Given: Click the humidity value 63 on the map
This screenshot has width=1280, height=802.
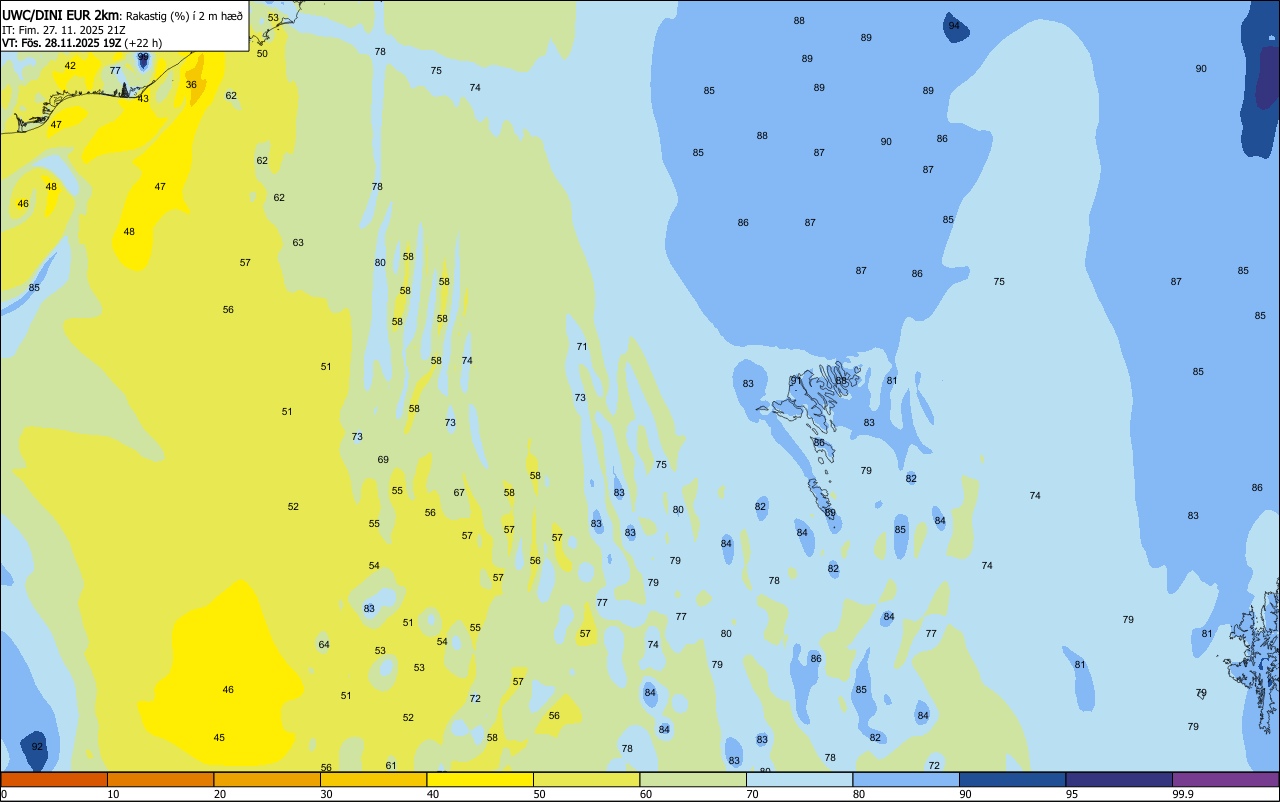Looking at the screenshot, I should 298,243.
